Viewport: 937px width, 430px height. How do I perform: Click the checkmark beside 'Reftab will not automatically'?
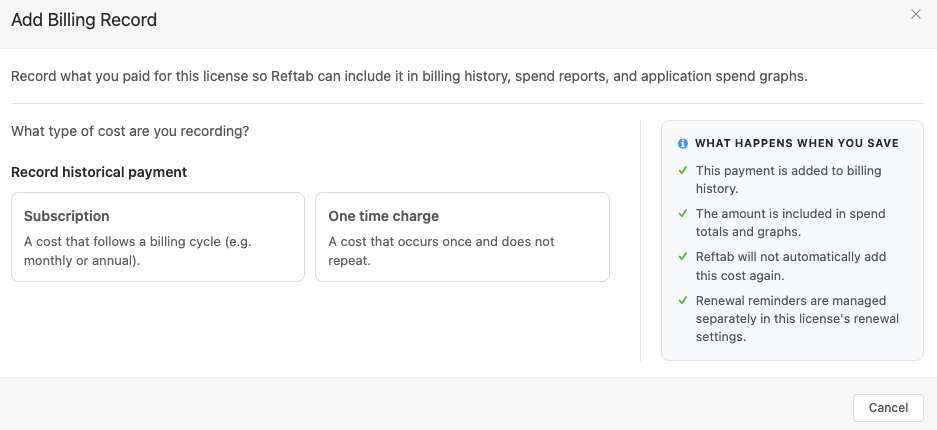click(x=682, y=257)
